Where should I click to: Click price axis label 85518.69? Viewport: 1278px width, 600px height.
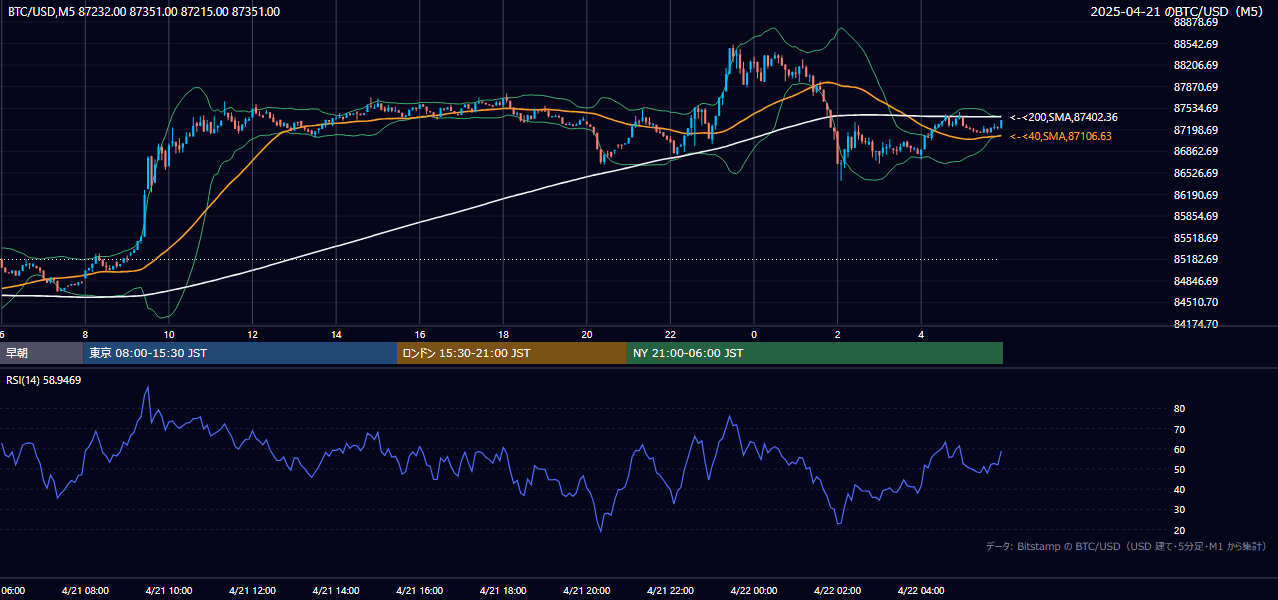point(1196,238)
